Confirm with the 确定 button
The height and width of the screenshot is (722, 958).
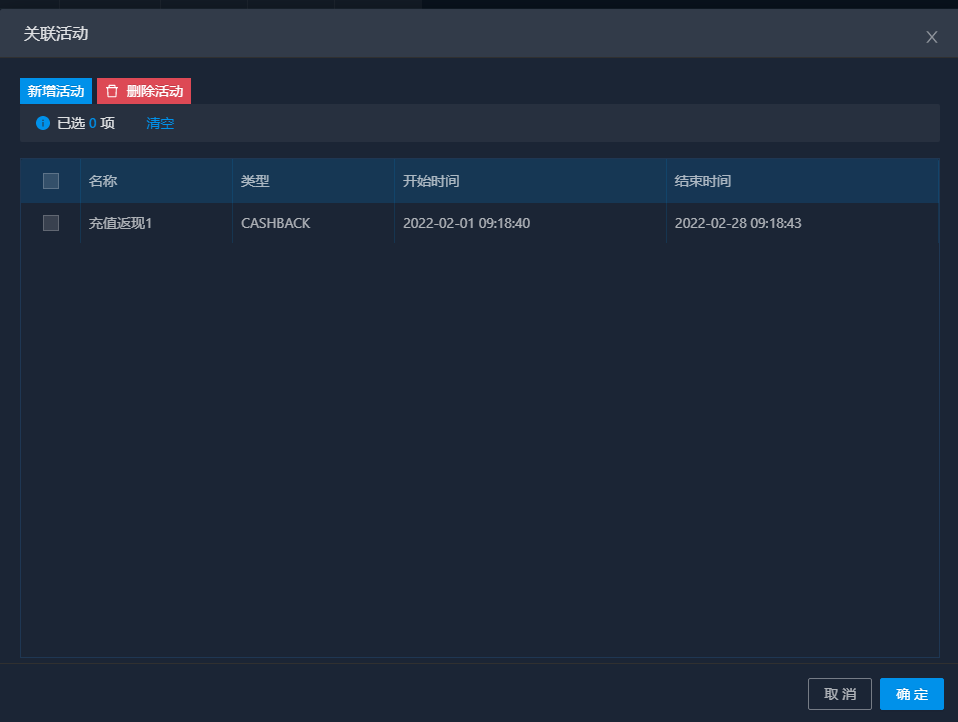911,694
